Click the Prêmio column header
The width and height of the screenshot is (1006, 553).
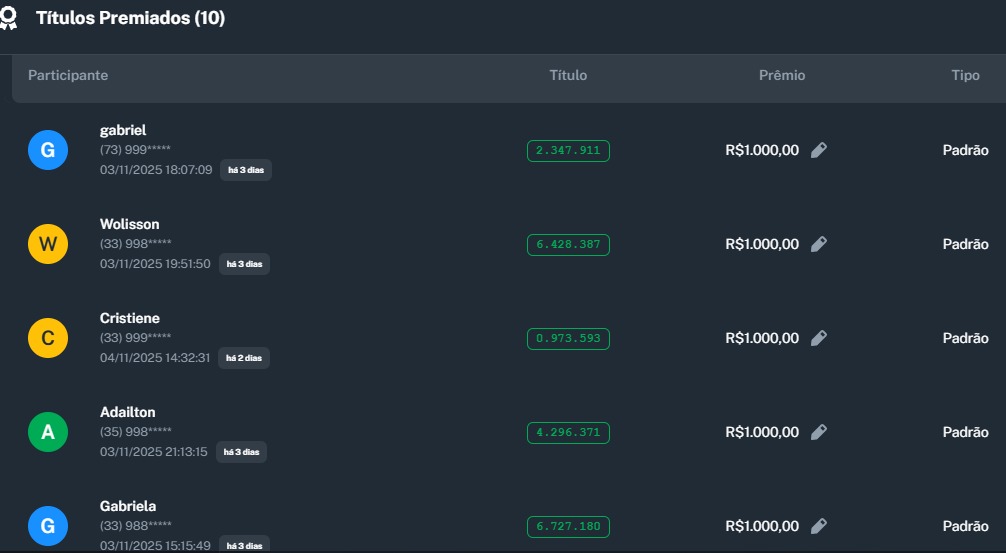[781, 75]
